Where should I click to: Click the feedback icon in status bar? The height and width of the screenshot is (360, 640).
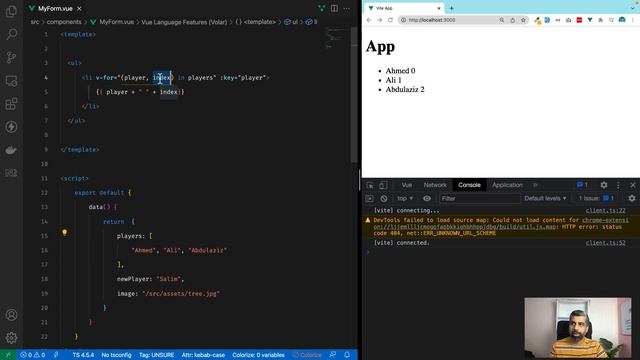(333, 355)
